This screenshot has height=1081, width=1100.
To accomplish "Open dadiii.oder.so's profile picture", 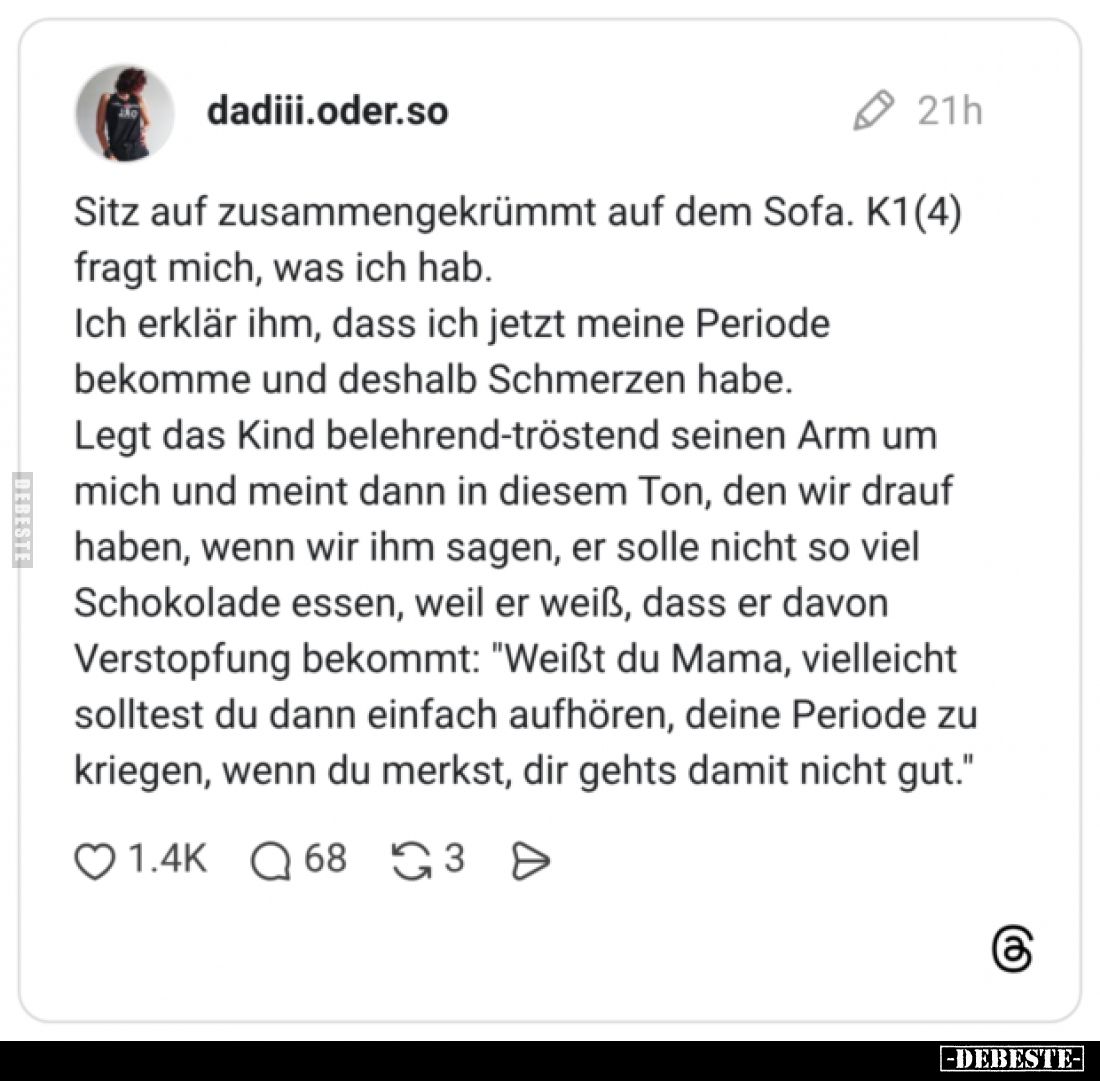I will coord(124,111).
